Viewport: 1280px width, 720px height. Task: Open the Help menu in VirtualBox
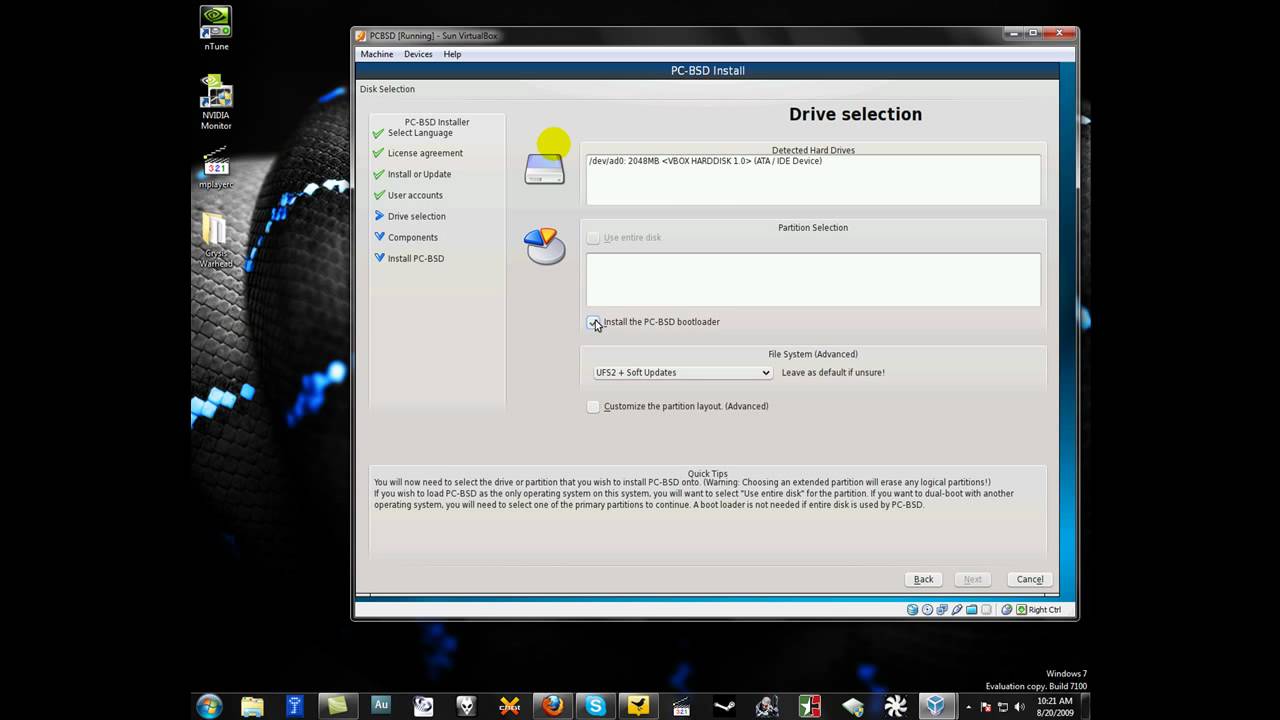[x=452, y=54]
